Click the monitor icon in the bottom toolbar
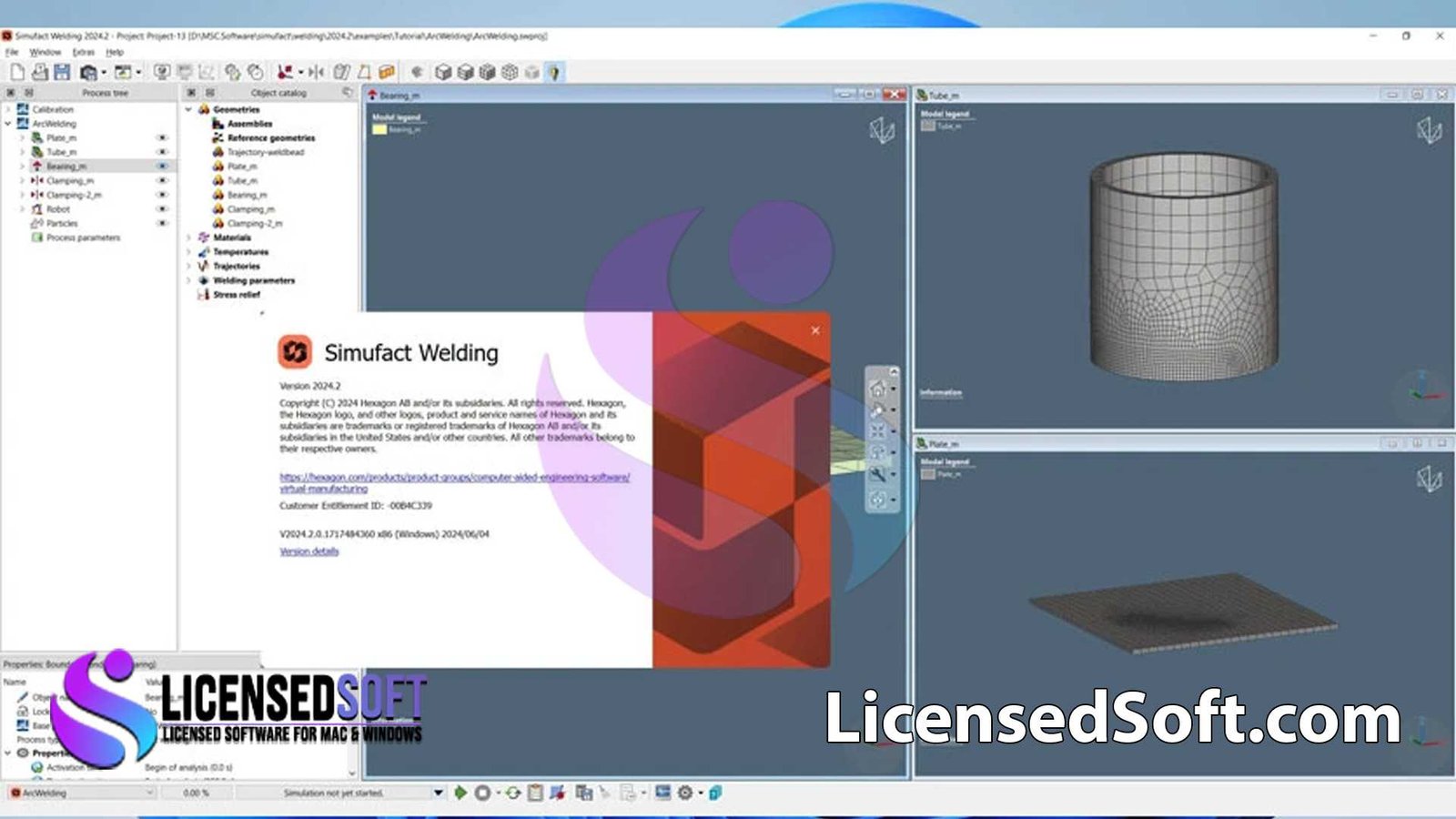The image size is (1456, 819). click(x=662, y=794)
